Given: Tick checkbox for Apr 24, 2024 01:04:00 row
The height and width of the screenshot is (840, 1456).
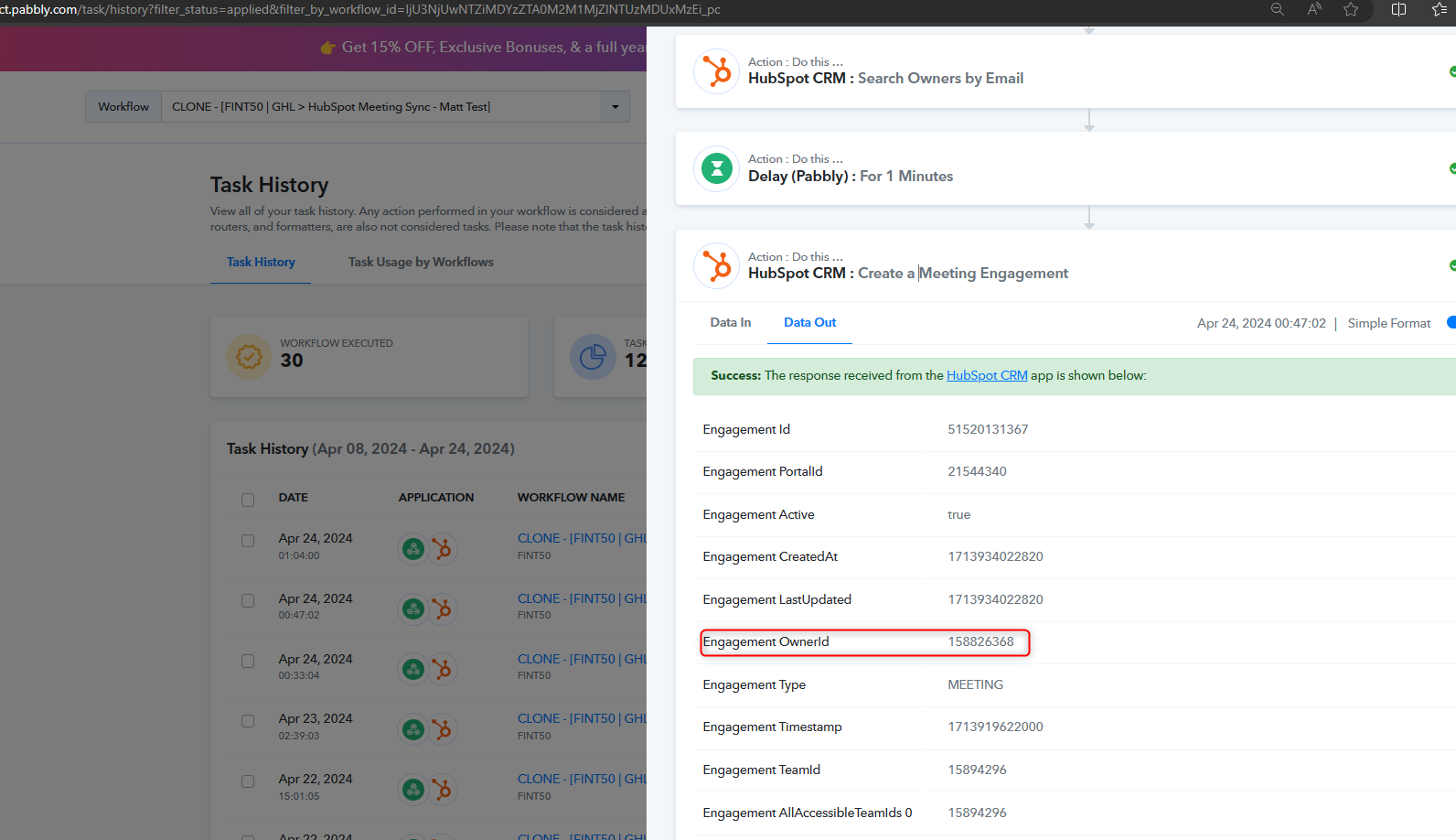Looking at the screenshot, I should pos(248,541).
